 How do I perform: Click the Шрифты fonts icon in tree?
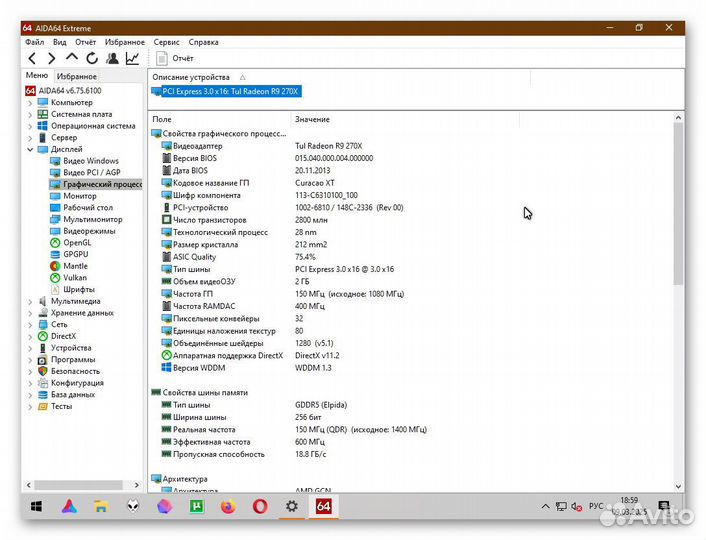pos(55,290)
